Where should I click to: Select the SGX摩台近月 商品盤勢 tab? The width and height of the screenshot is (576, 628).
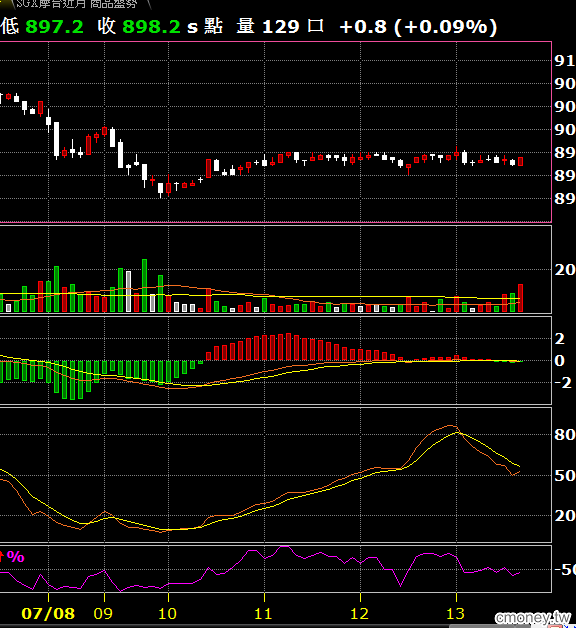pos(76,4)
